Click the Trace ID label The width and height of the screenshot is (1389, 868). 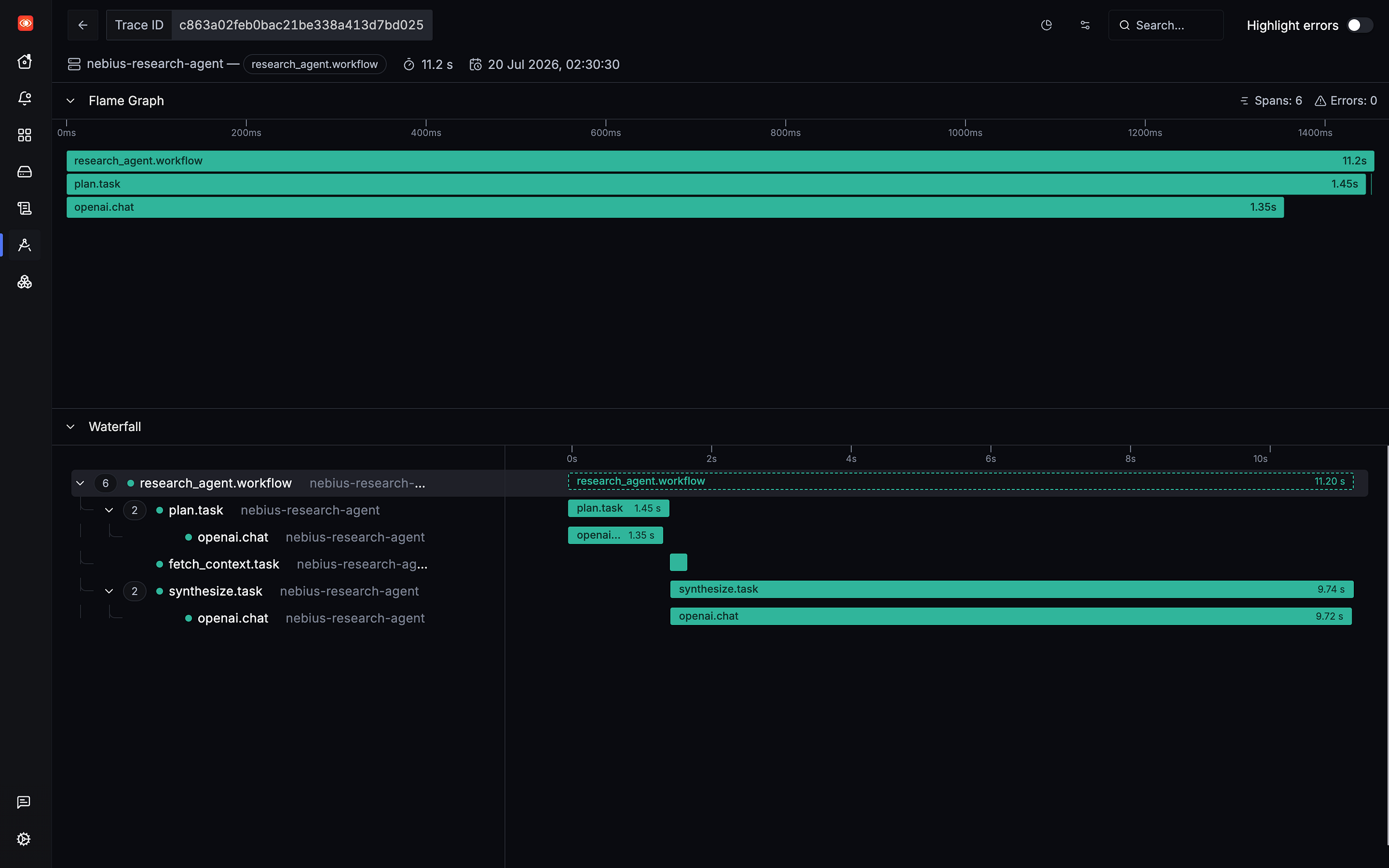pyautogui.click(x=139, y=25)
